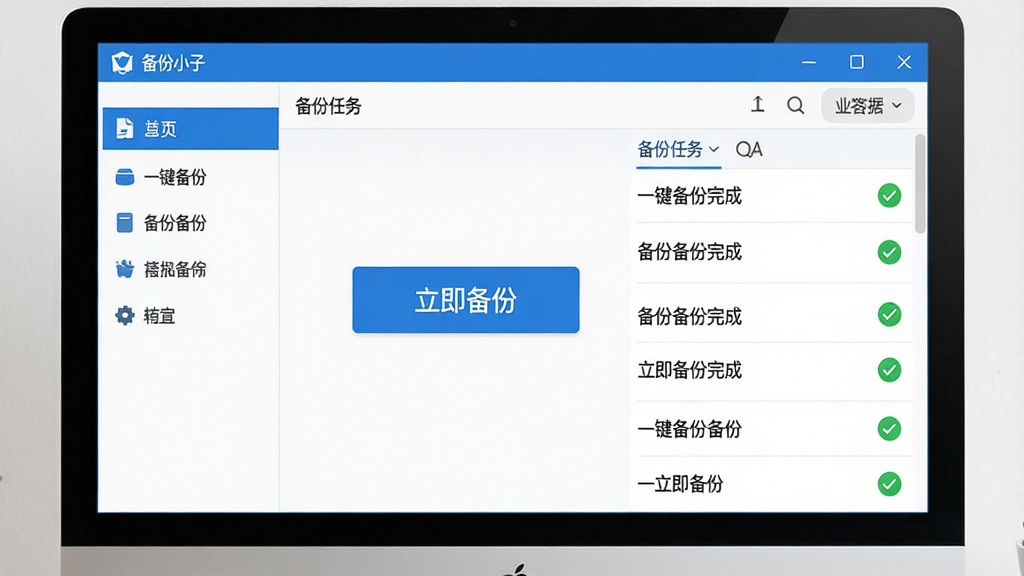
Task: Close the 备份小子 window
Action: [904, 62]
